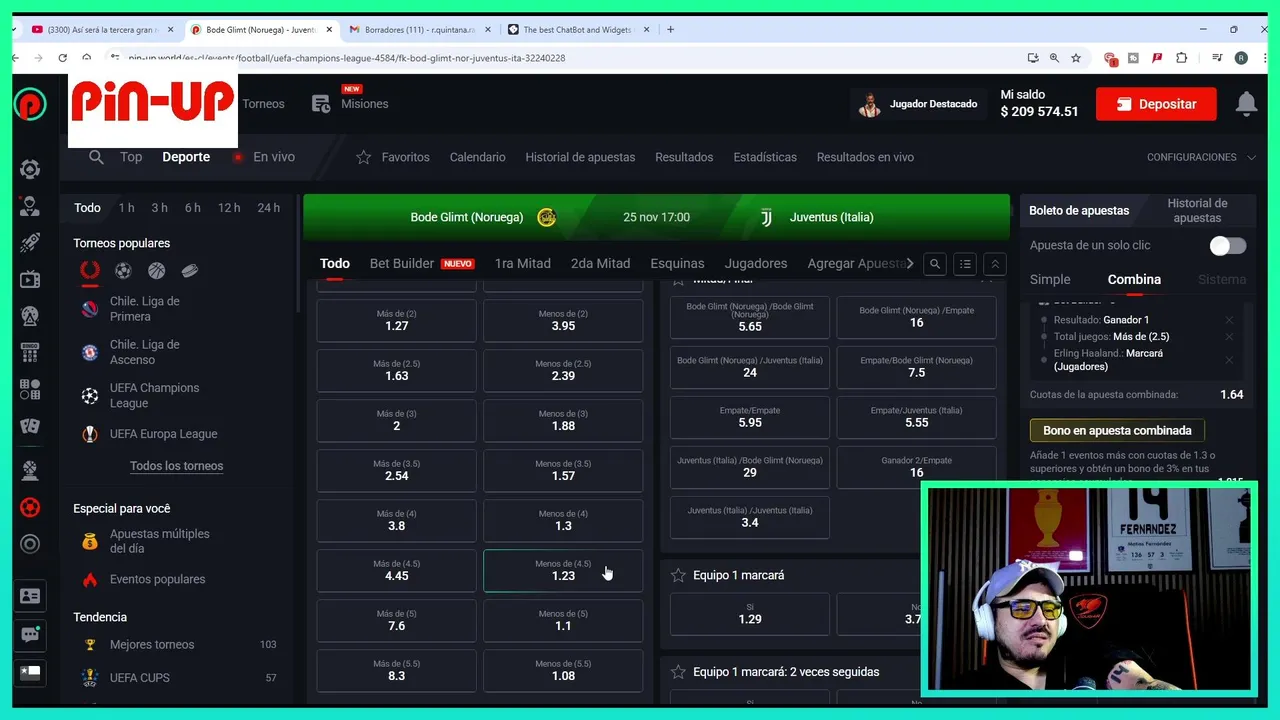Open 'Todos los torneos' link

click(x=176, y=466)
